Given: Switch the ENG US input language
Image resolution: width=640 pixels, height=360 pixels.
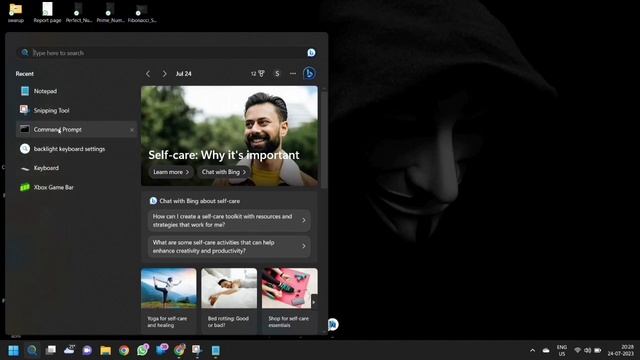Looking at the screenshot, I should pyautogui.click(x=562, y=351).
